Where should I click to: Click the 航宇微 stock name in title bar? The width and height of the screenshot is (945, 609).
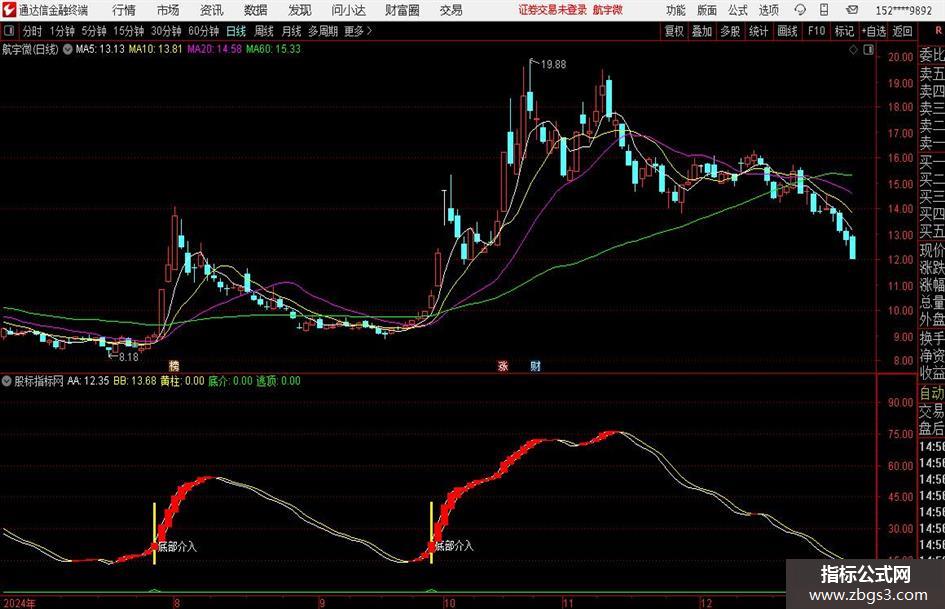[x=608, y=10]
